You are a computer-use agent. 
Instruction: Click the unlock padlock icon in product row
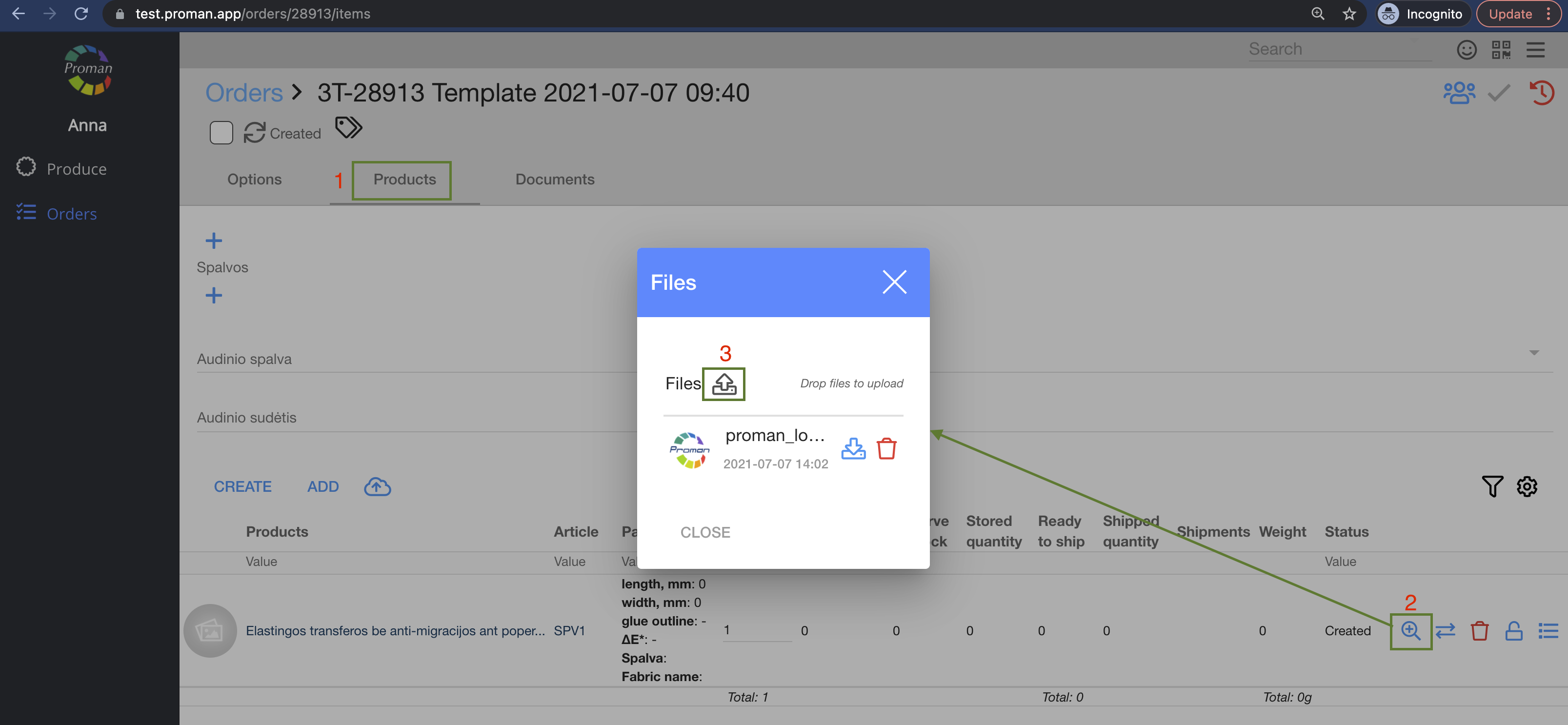click(1513, 631)
